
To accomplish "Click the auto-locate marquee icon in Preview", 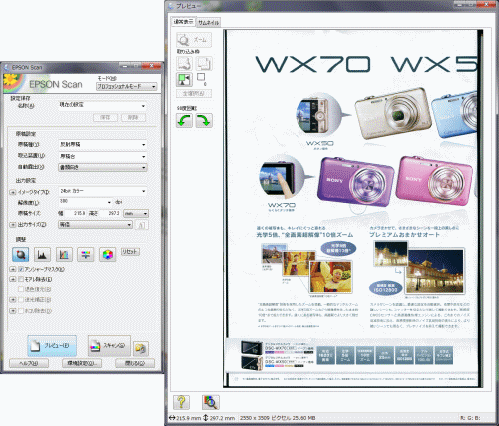I will coord(184,80).
